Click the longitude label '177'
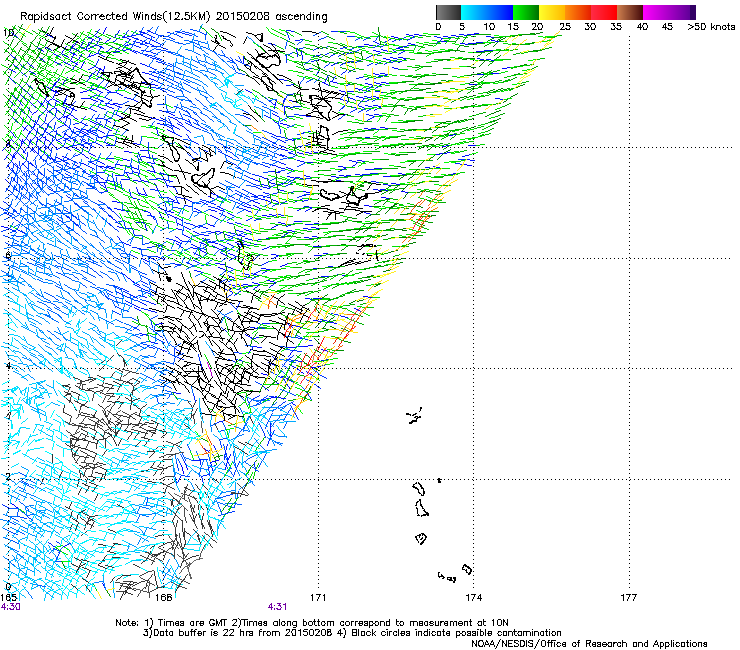Viewport: 740px width, 650px height. [x=629, y=598]
